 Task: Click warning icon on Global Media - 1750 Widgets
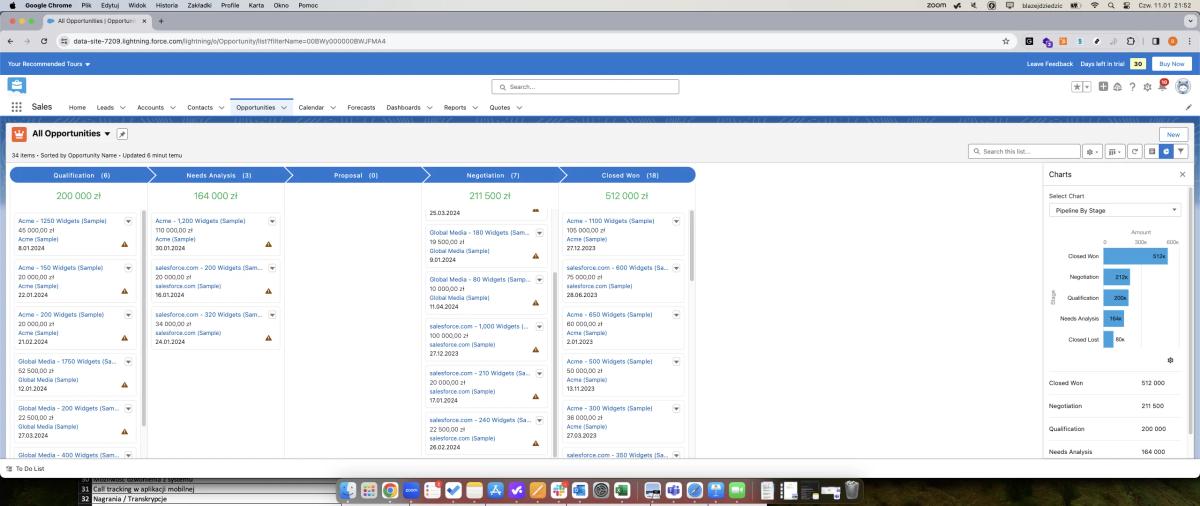coord(125,385)
